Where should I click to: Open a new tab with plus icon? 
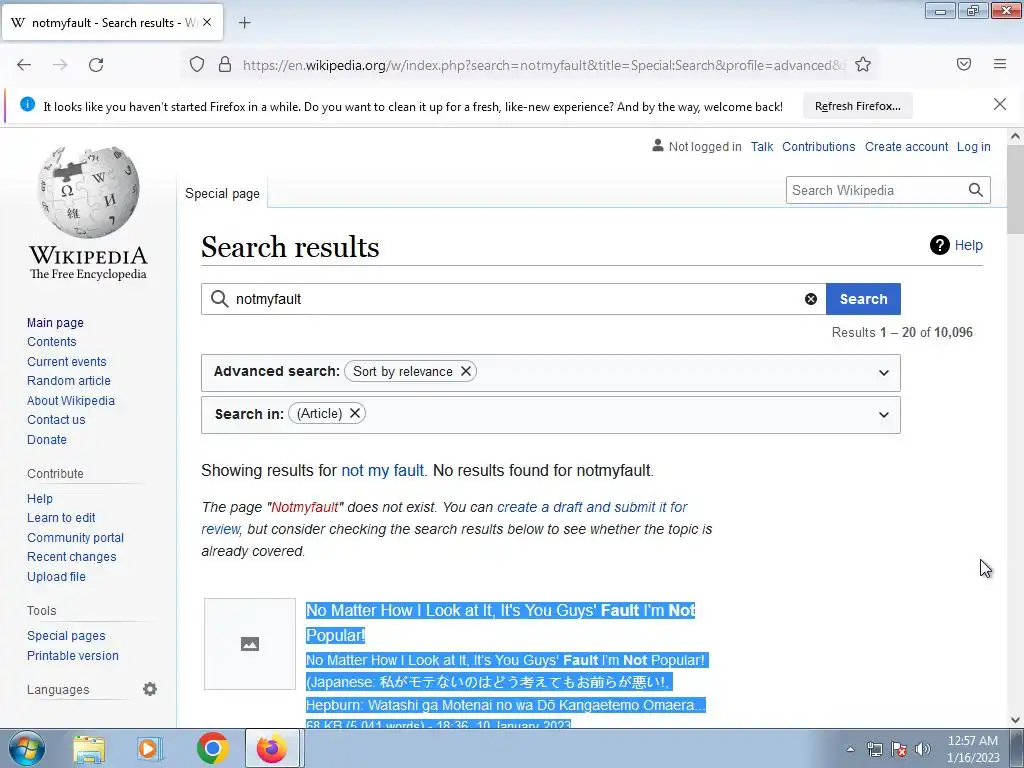244,23
